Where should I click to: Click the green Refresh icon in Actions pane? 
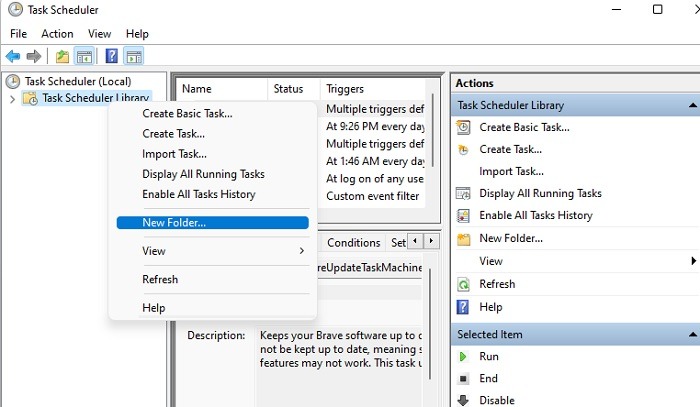[x=463, y=284]
